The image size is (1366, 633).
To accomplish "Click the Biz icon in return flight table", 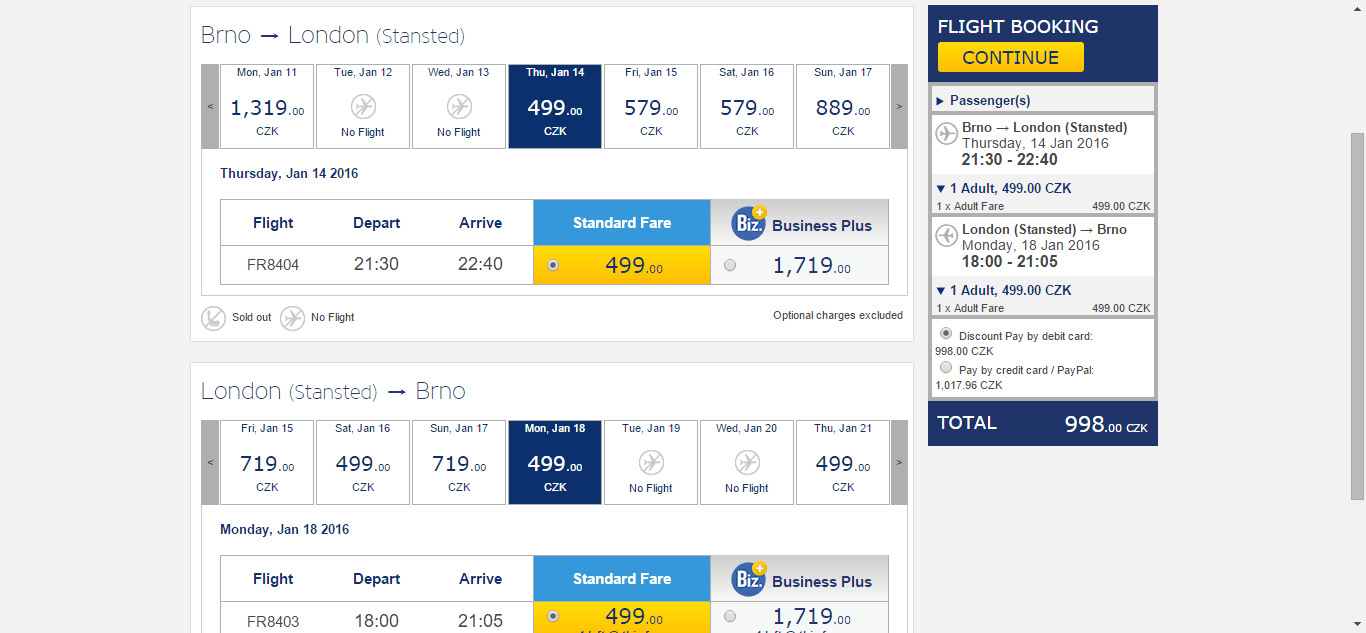I will 748,578.
